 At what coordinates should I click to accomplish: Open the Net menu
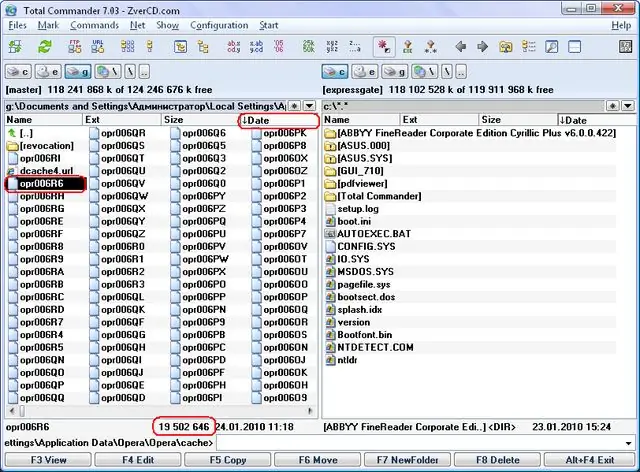point(138,25)
